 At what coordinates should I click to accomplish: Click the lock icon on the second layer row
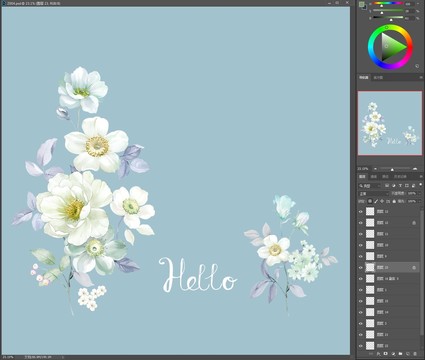point(414,223)
